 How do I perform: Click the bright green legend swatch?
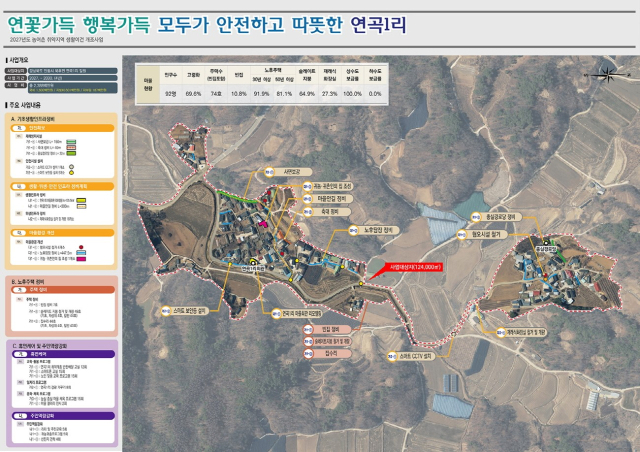[x=71, y=154]
